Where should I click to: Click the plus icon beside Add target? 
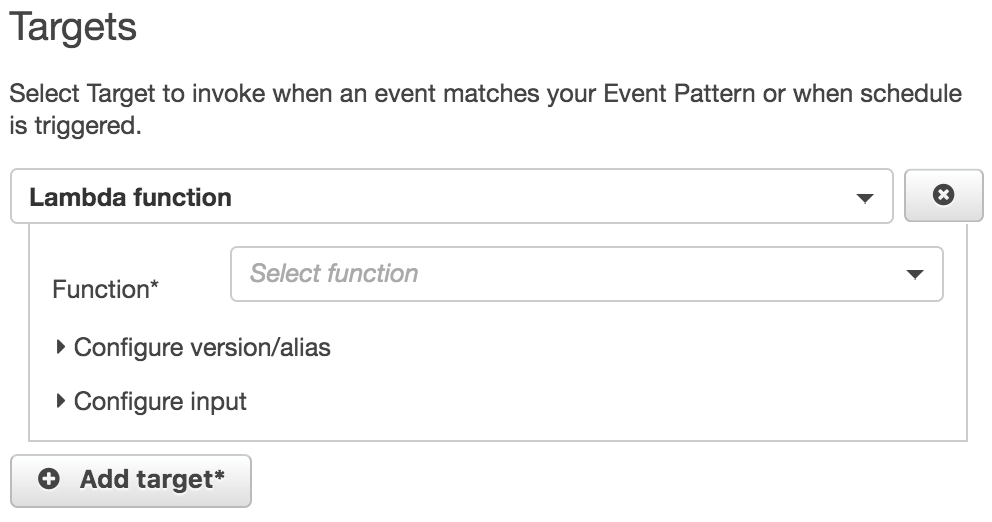tap(48, 480)
